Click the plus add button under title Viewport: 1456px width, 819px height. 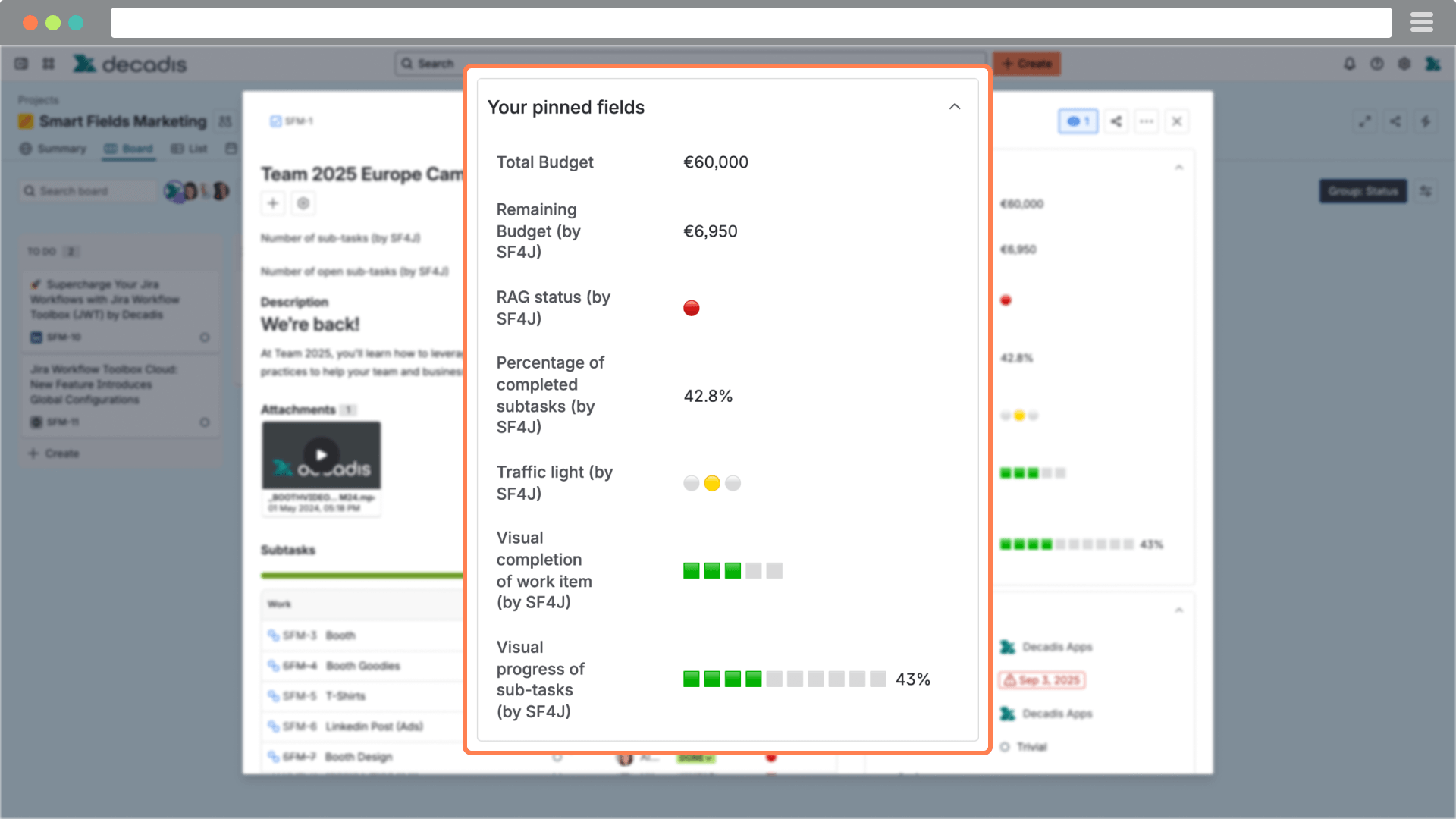(273, 203)
